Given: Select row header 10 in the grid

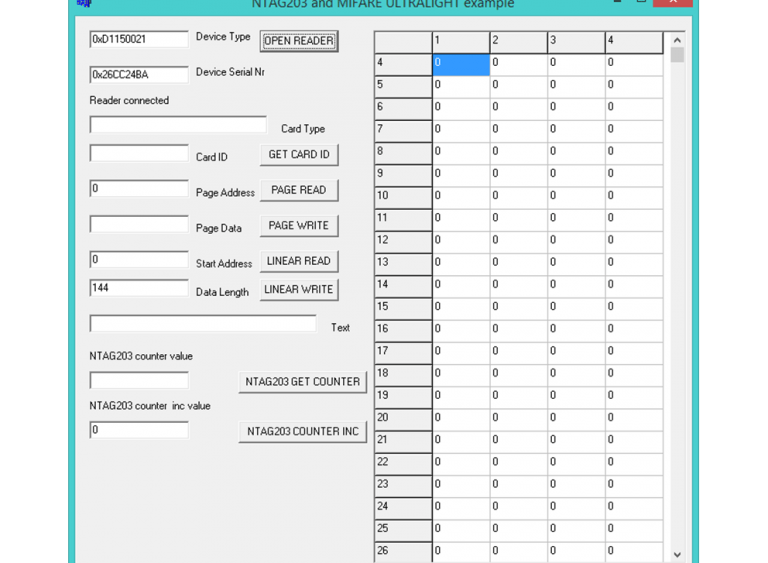Looking at the screenshot, I should click(403, 197).
